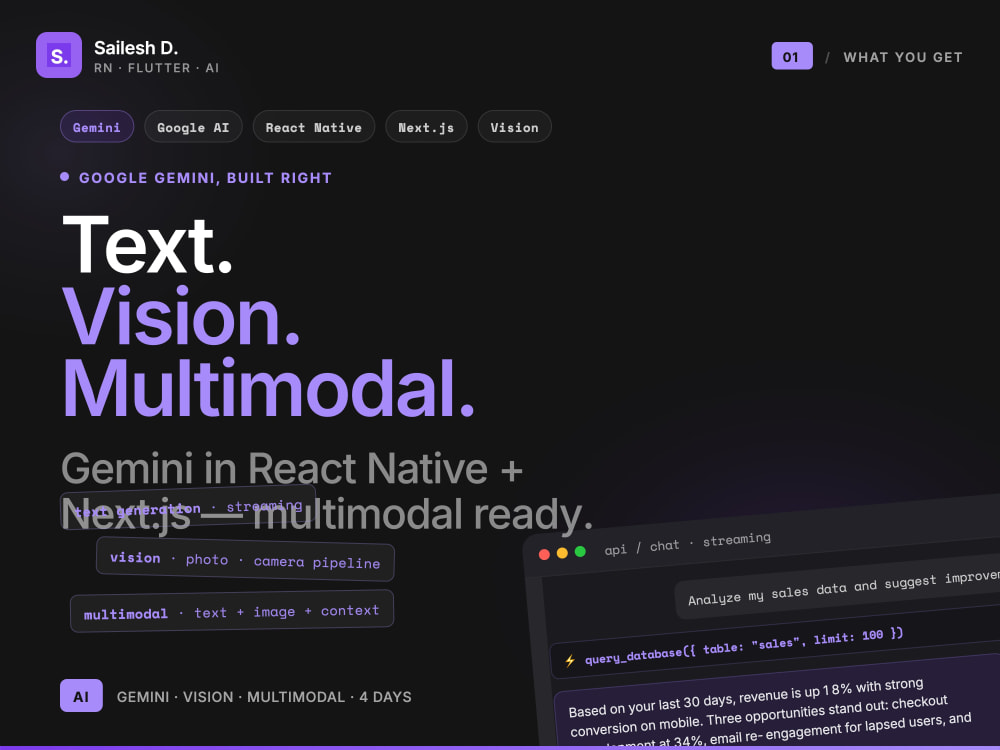This screenshot has width=1000, height=750.
Task: Click the yellow window dot in chat window
Action: pos(562,553)
